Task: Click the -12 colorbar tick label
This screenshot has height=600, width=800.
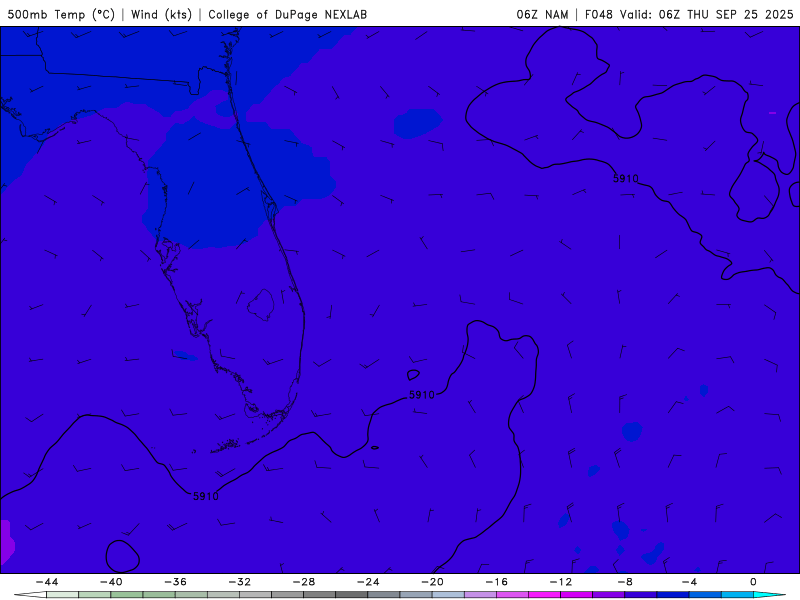Action: pos(561,582)
